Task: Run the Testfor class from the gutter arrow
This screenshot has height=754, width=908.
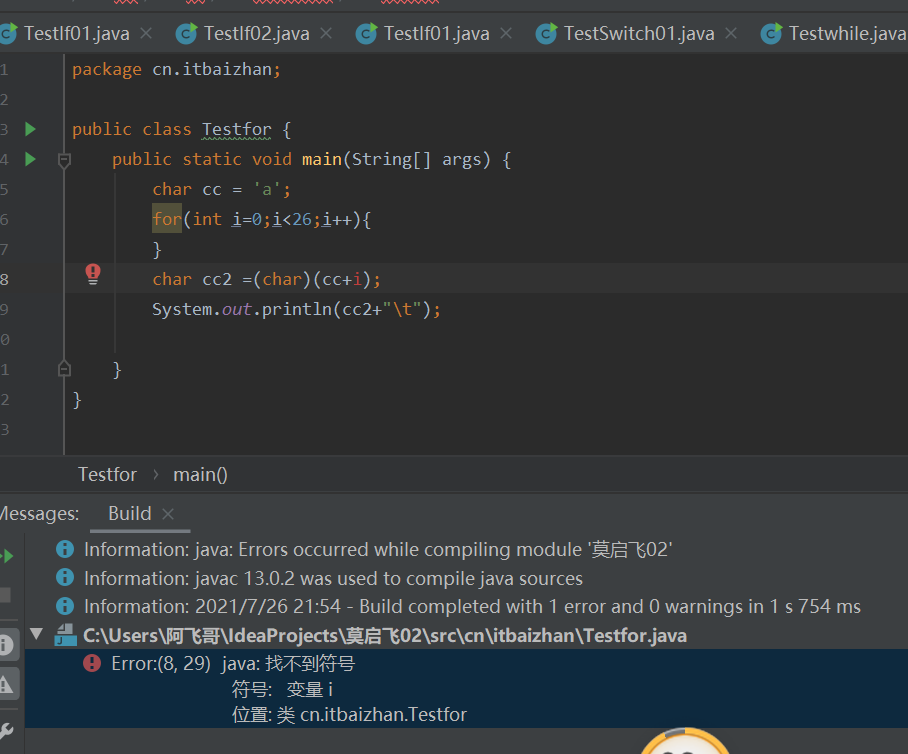Action: [31, 129]
